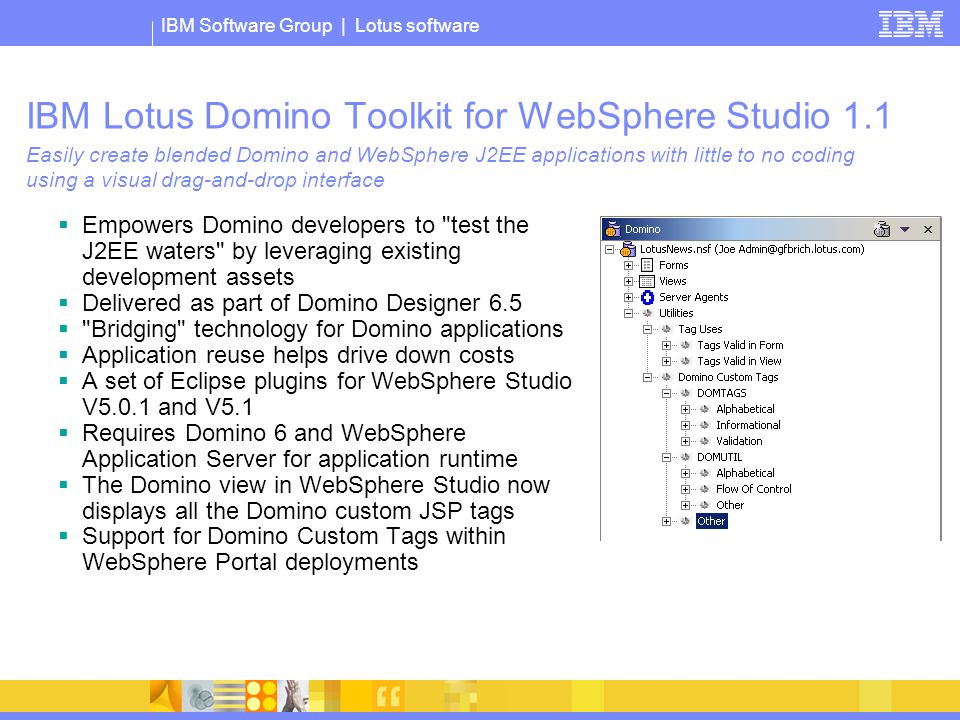Collapse the DOMUTIL node
The width and height of the screenshot is (960, 720).
click(x=666, y=457)
